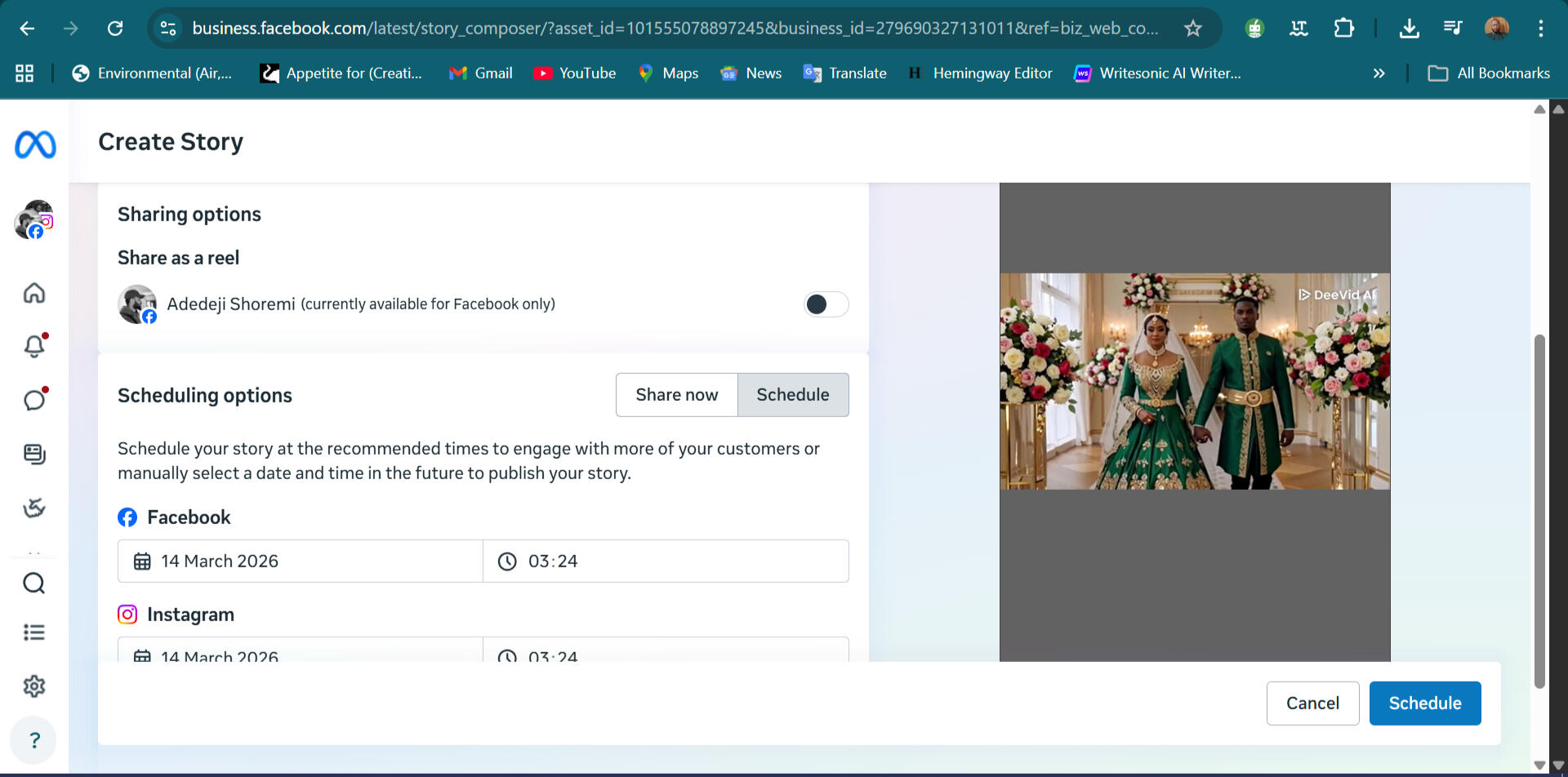
Task: Enable Share as a reel for Adedeji Shoremi
Action: click(826, 304)
